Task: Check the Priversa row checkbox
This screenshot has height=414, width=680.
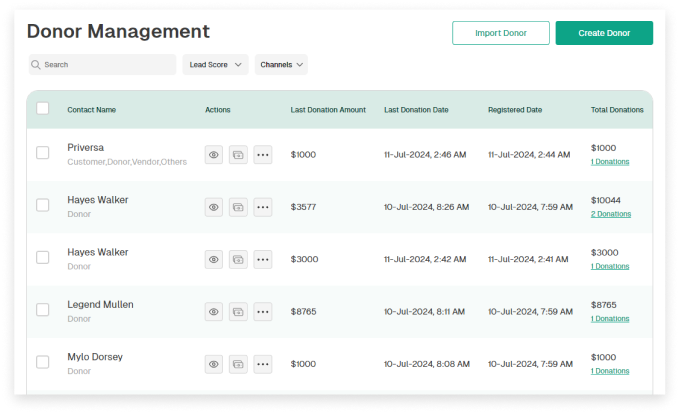Action: click(x=43, y=153)
